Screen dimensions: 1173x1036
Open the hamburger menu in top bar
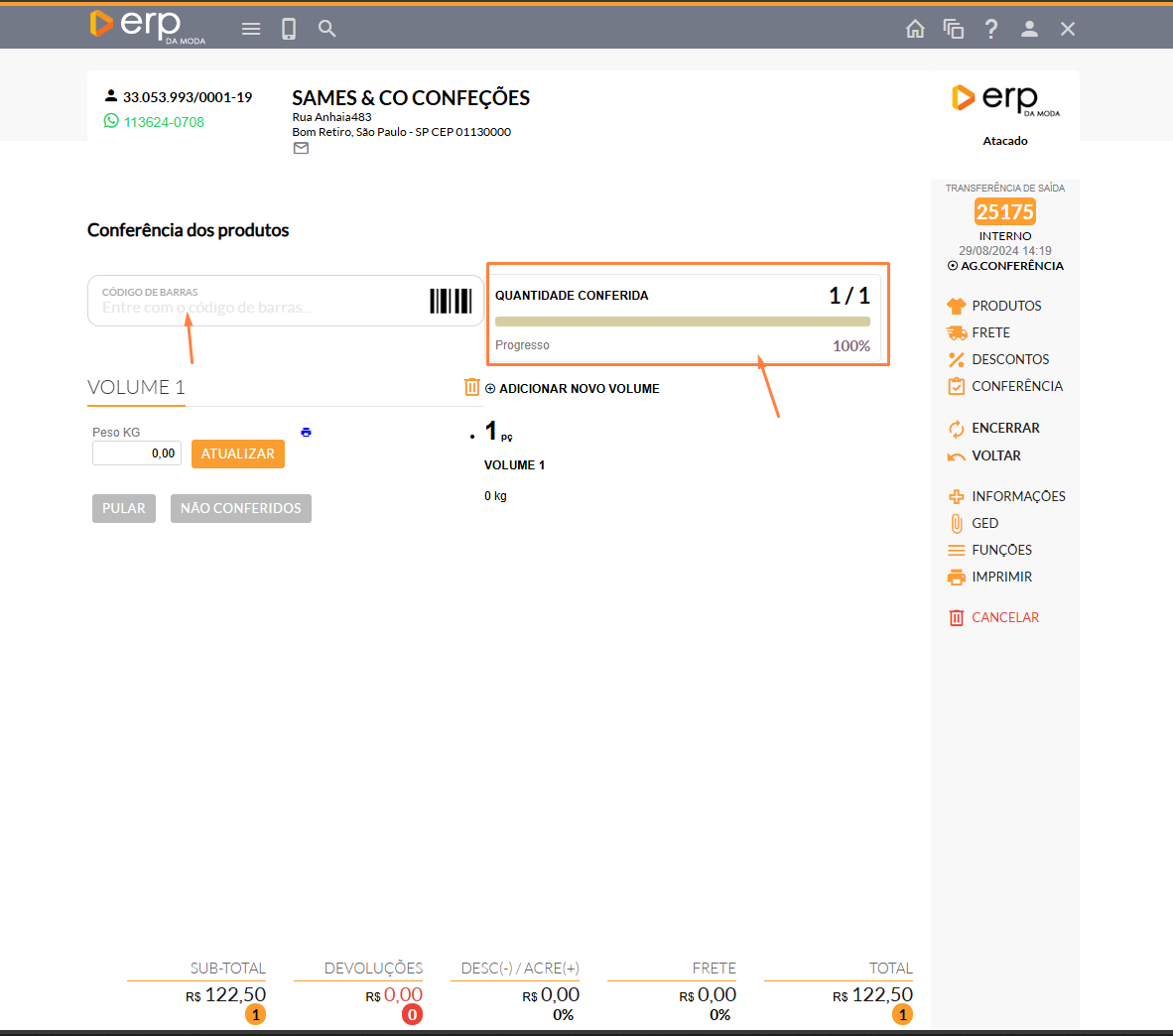(251, 29)
